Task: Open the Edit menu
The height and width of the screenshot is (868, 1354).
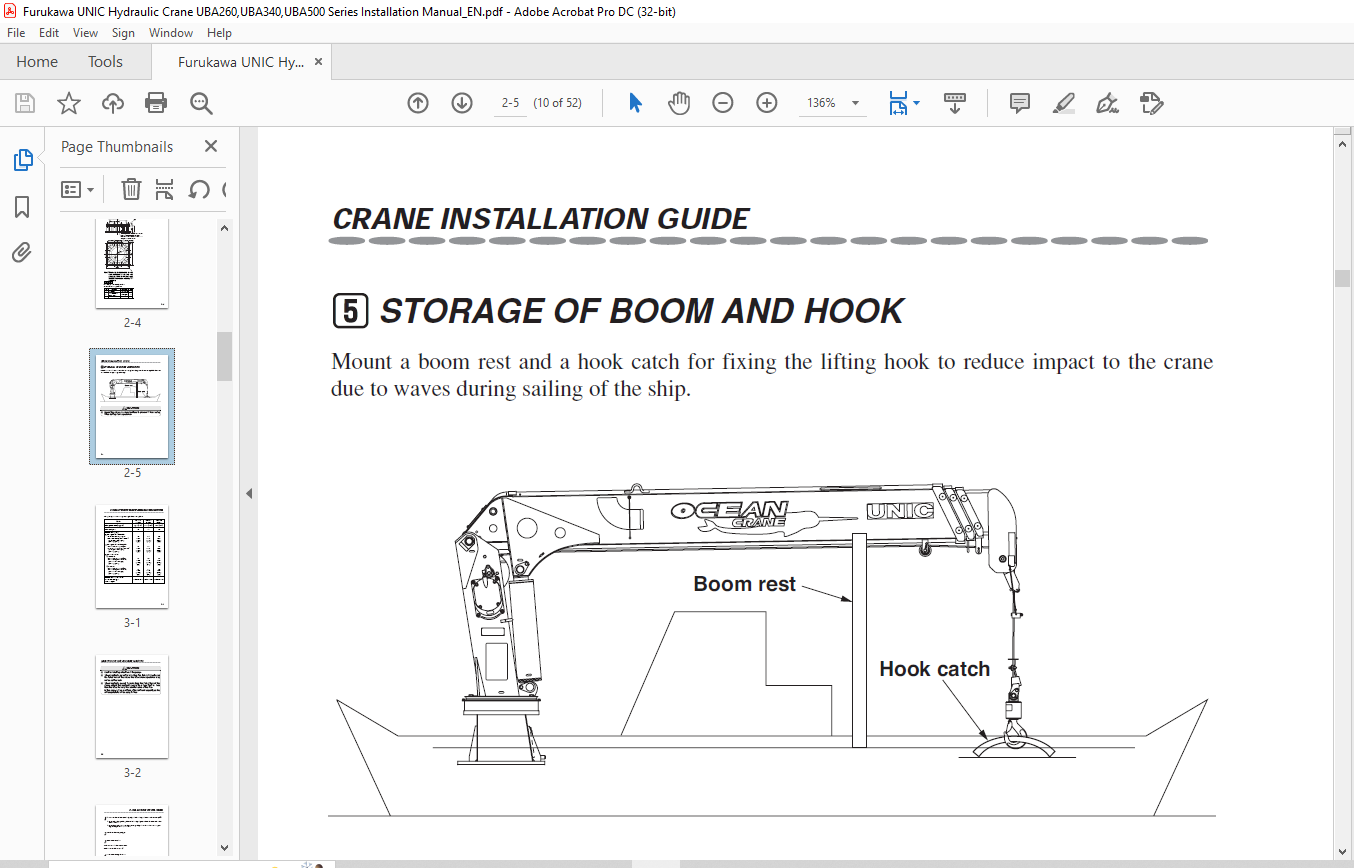Action: point(49,33)
